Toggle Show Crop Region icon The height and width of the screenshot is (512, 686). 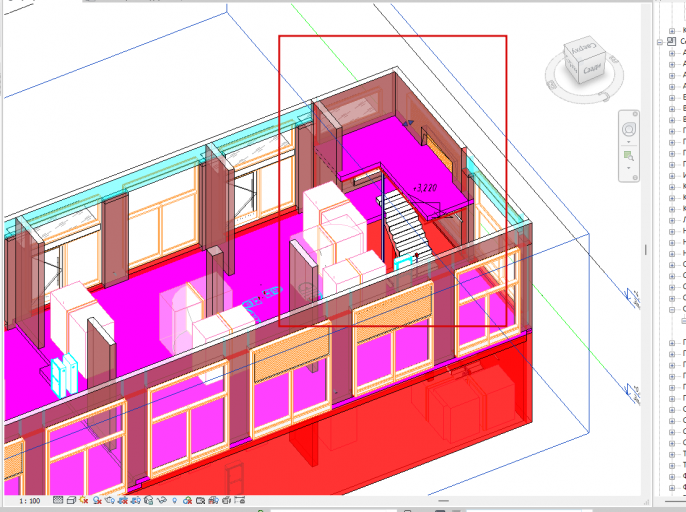click(x=136, y=500)
